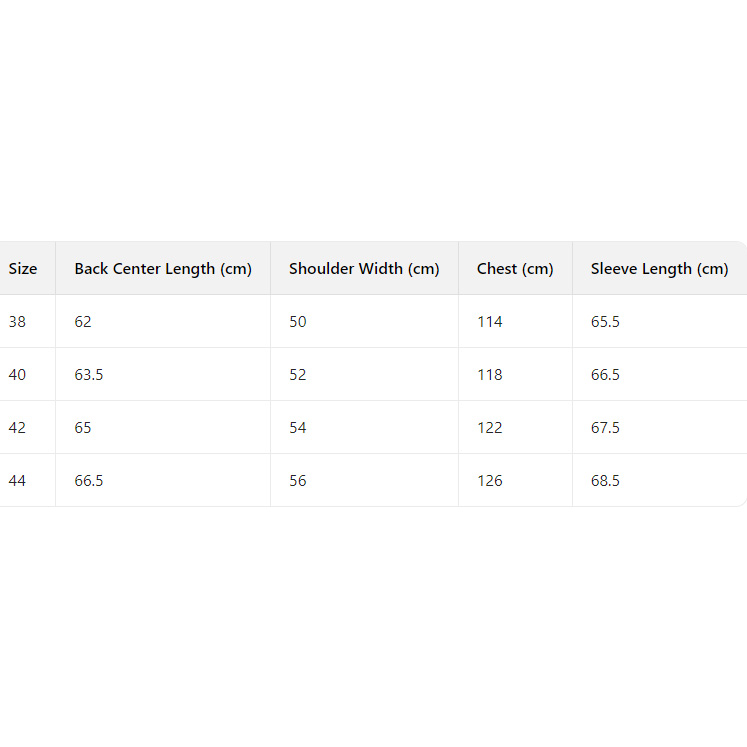Select sleeve length value 68.5
The width and height of the screenshot is (747, 747).
(x=605, y=480)
